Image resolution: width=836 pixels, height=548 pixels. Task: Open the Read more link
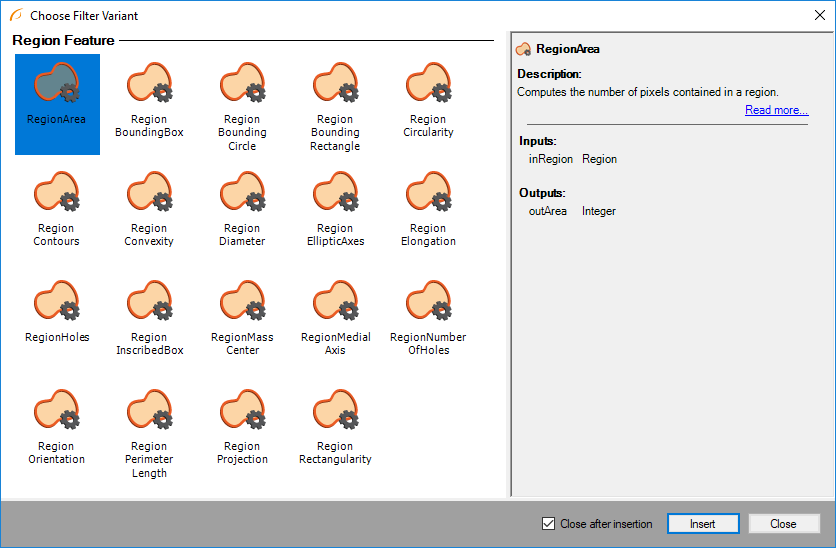click(776, 110)
